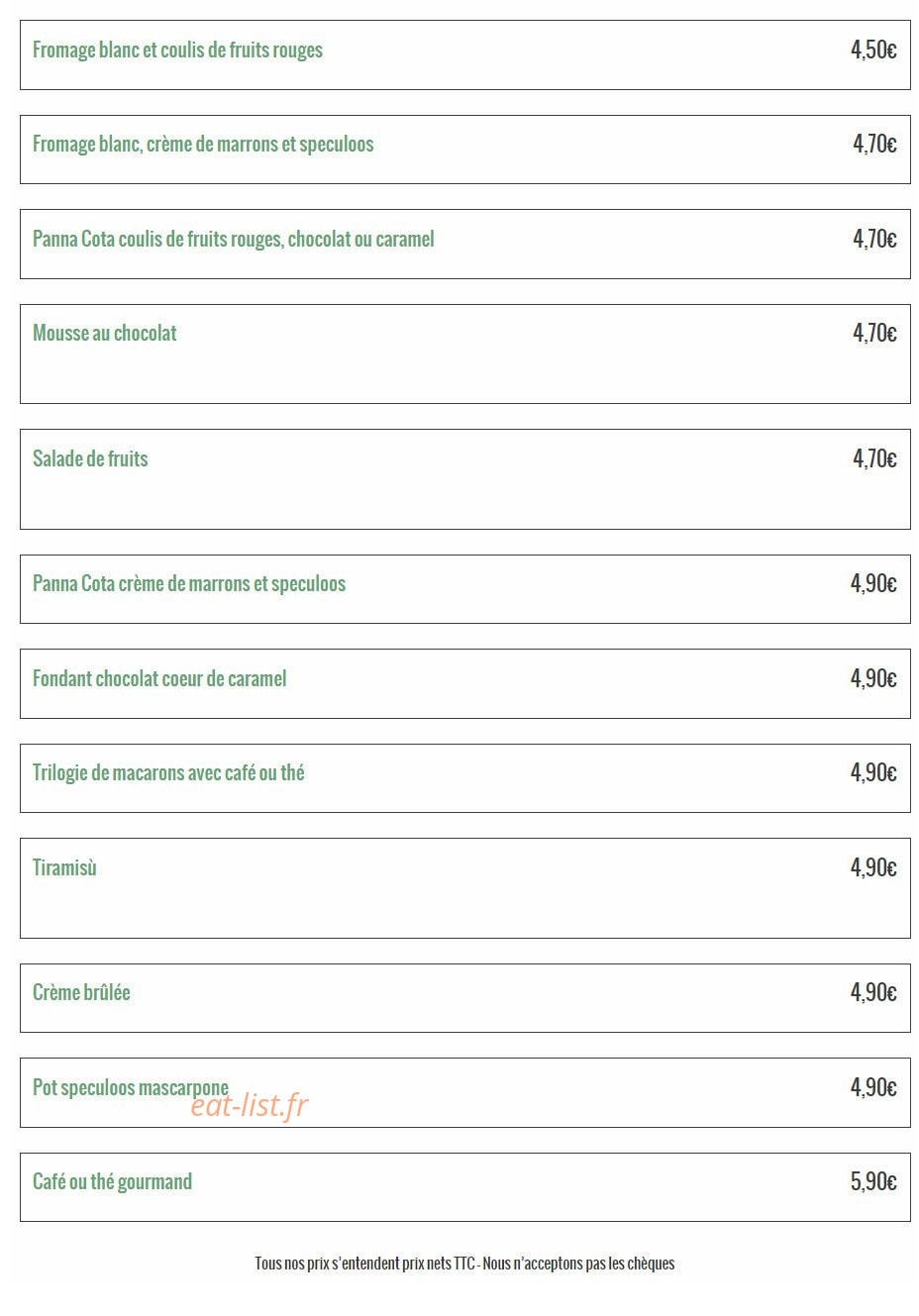
Task: Click the 5,90€ price of Café gourmand
Action: (x=873, y=1181)
